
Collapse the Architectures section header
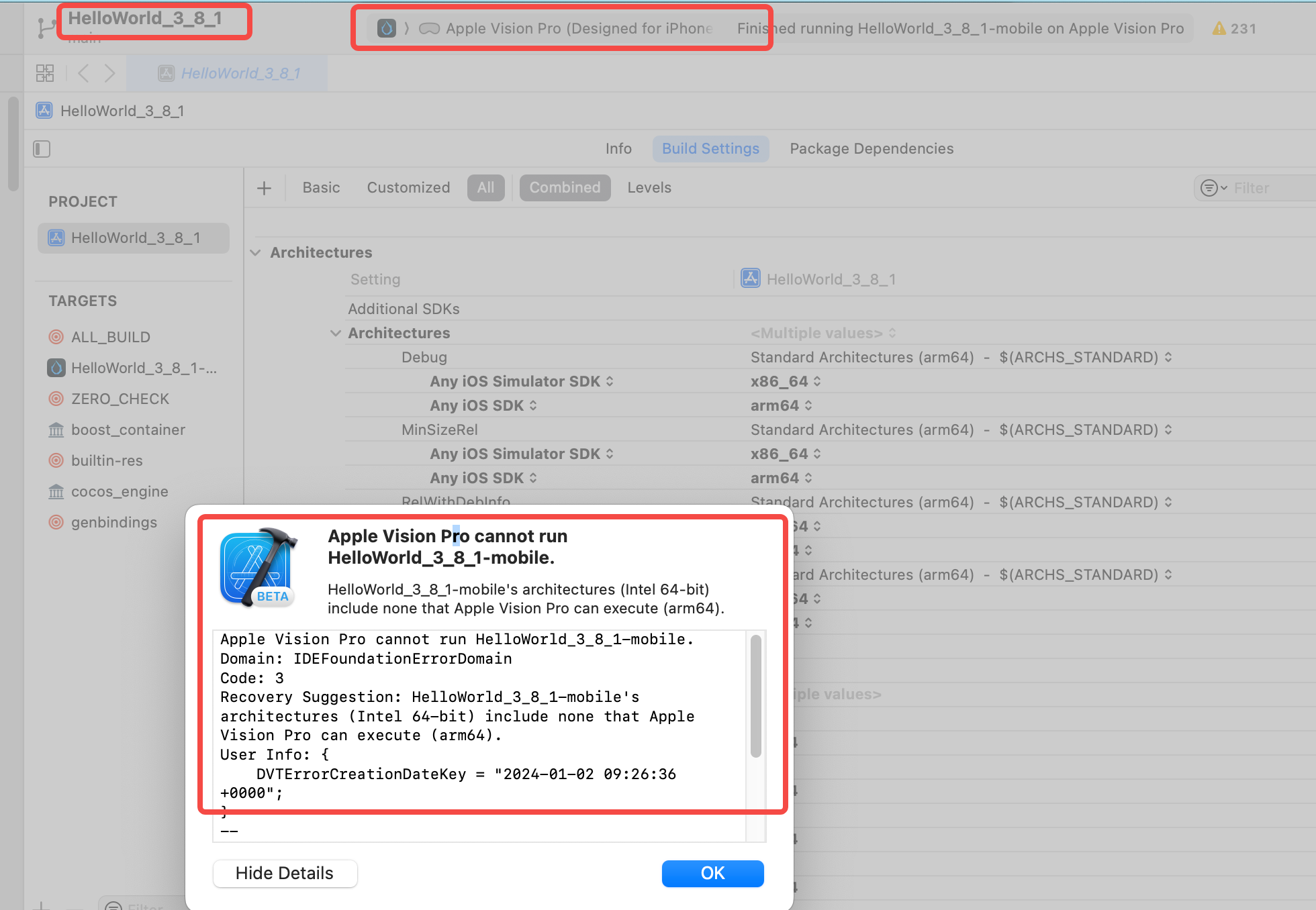point(255,252)
